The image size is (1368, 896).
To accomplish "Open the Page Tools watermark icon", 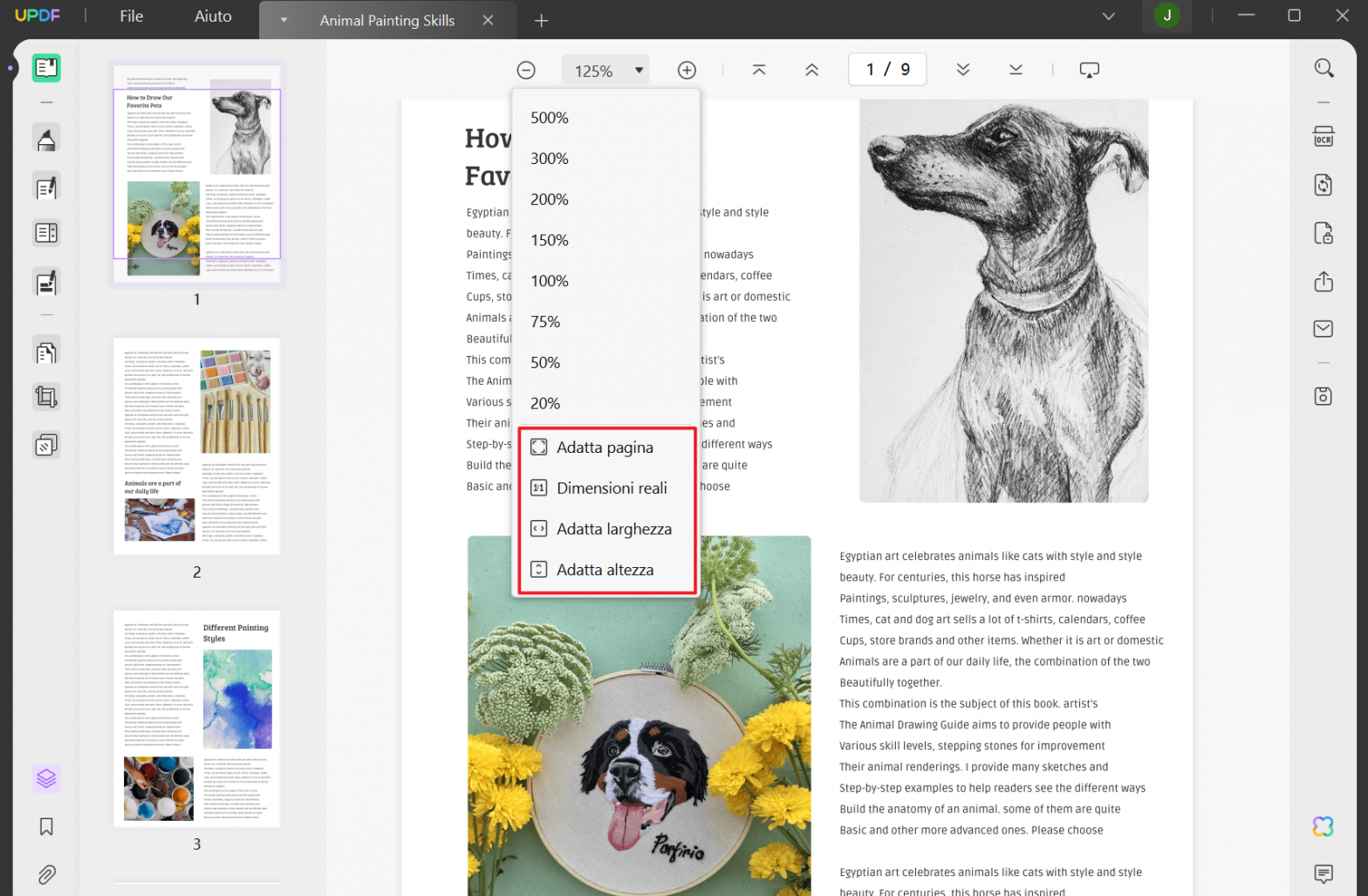I will coord(46,445).
